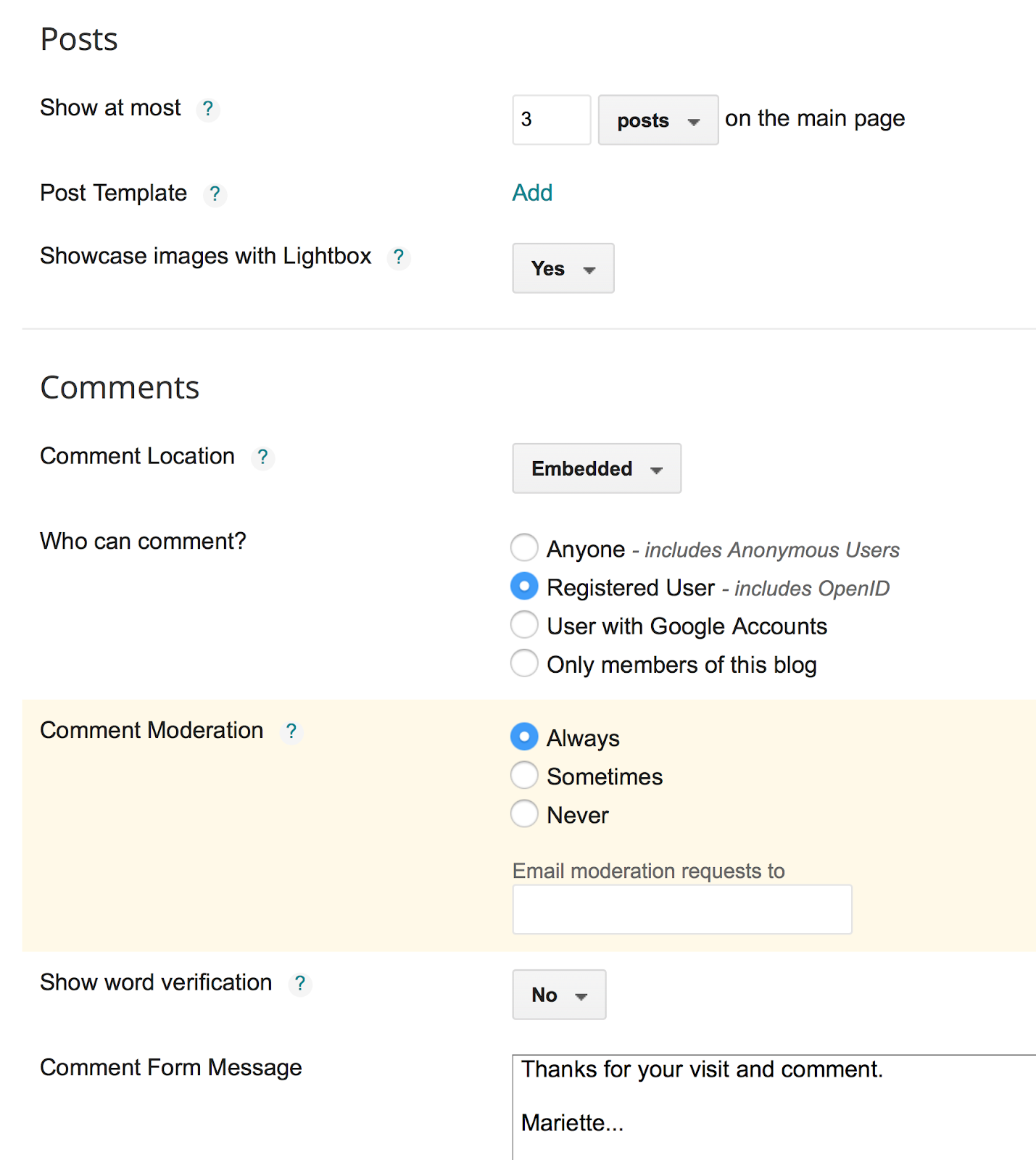This screenshot has height=1160, width=1036.
Task: Select Only members of this blog
Action: pyautogui.click(x=524, y=663)
